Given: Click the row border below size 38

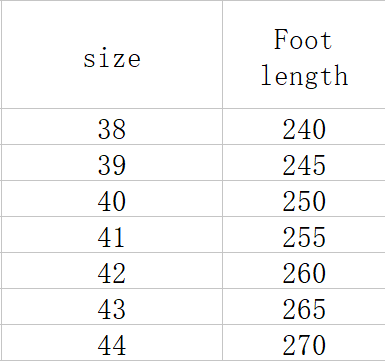Looking at the screenshot, I should pos(112,144).
